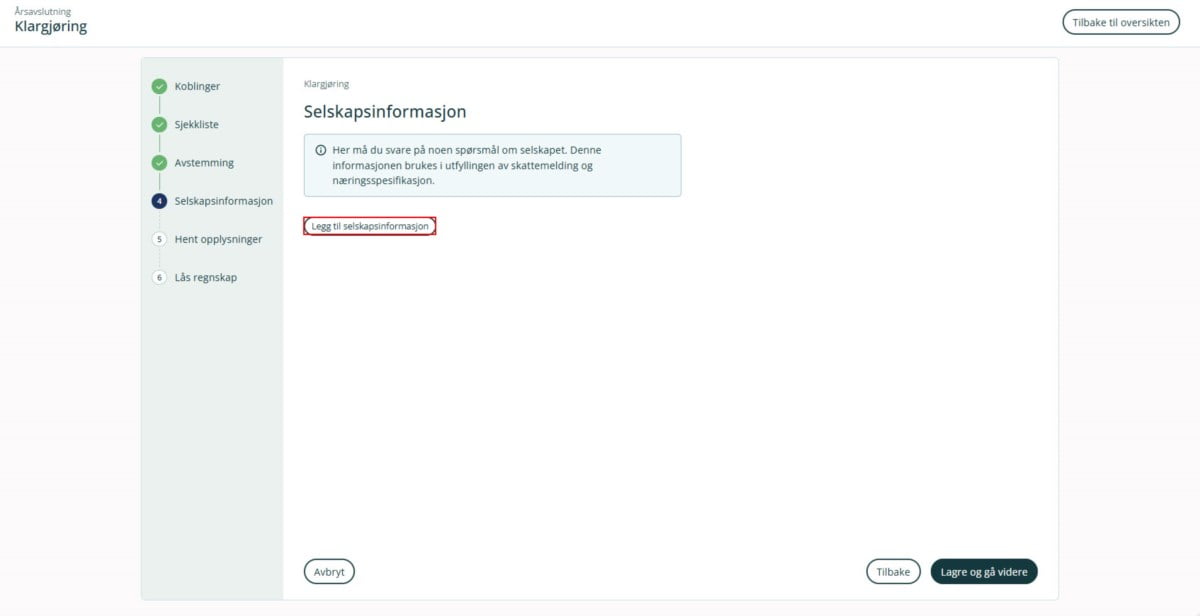
Task: Click the green checkmark icon beside Avstemming
Action: pos(159,163)
